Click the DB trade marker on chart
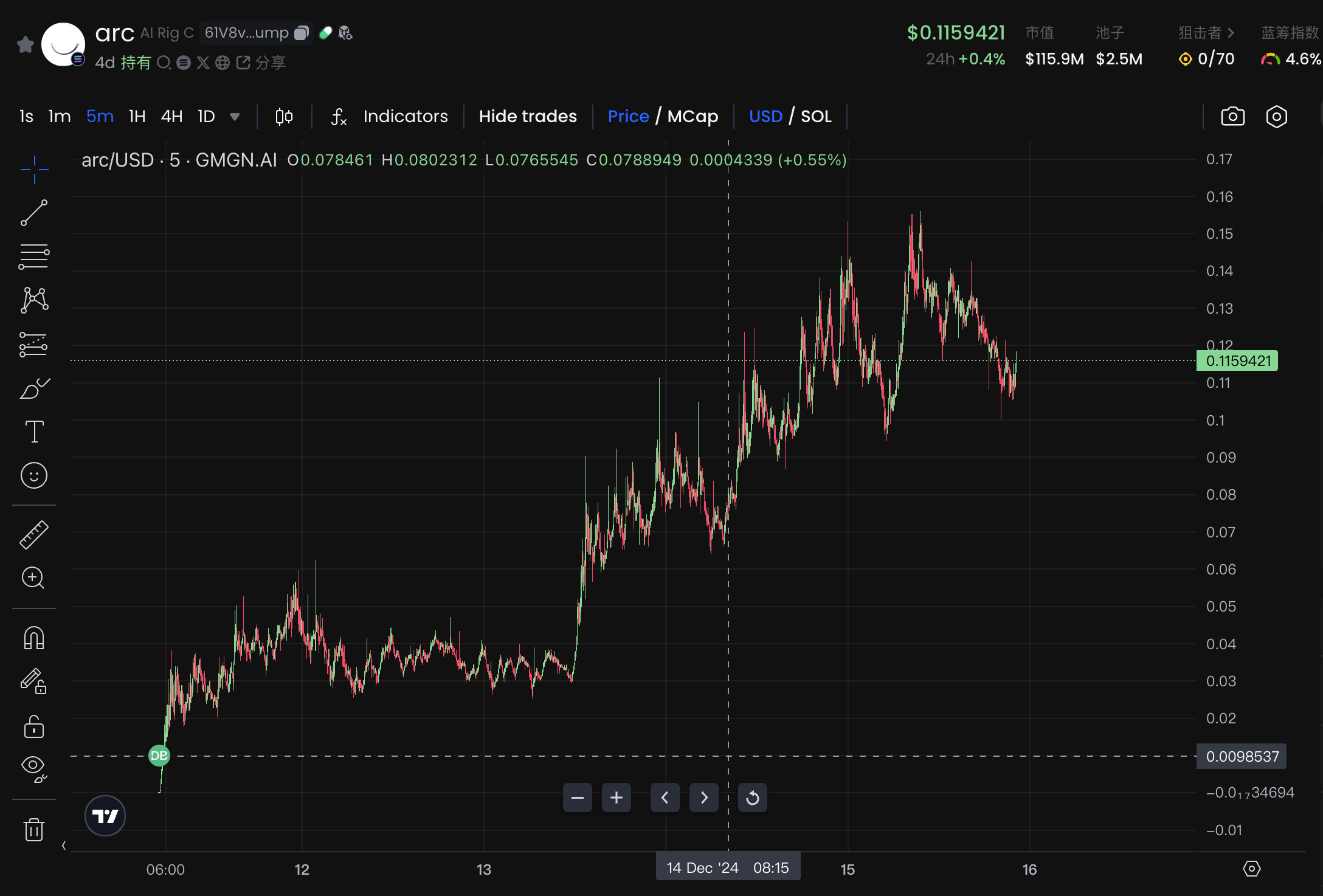This screenshot has height=896, width=1323. point(159,756)
